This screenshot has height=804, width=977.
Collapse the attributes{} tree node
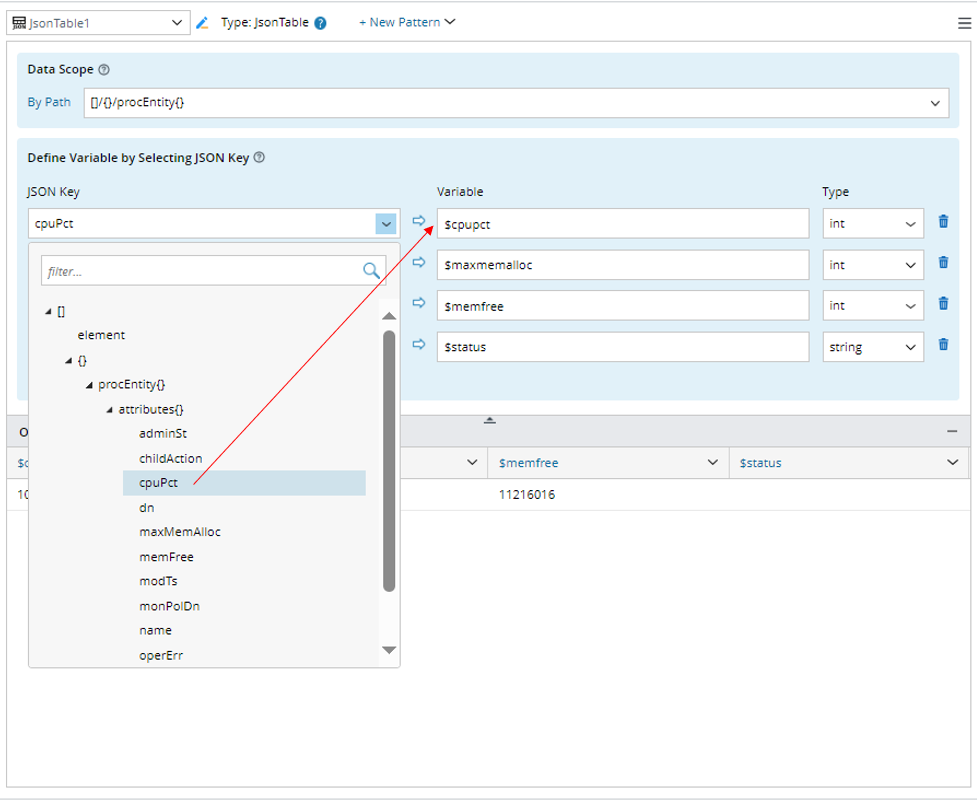pos(109,410)
